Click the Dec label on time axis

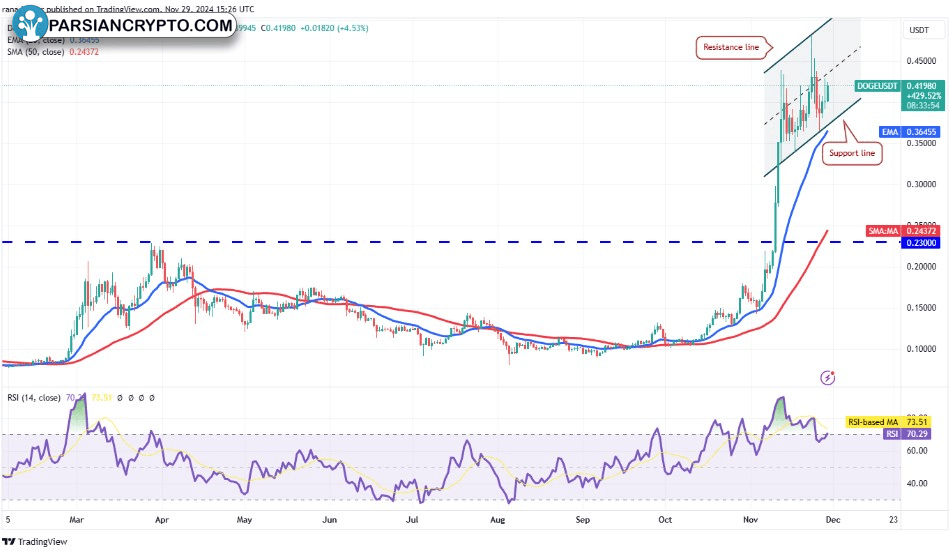[833, 520]
